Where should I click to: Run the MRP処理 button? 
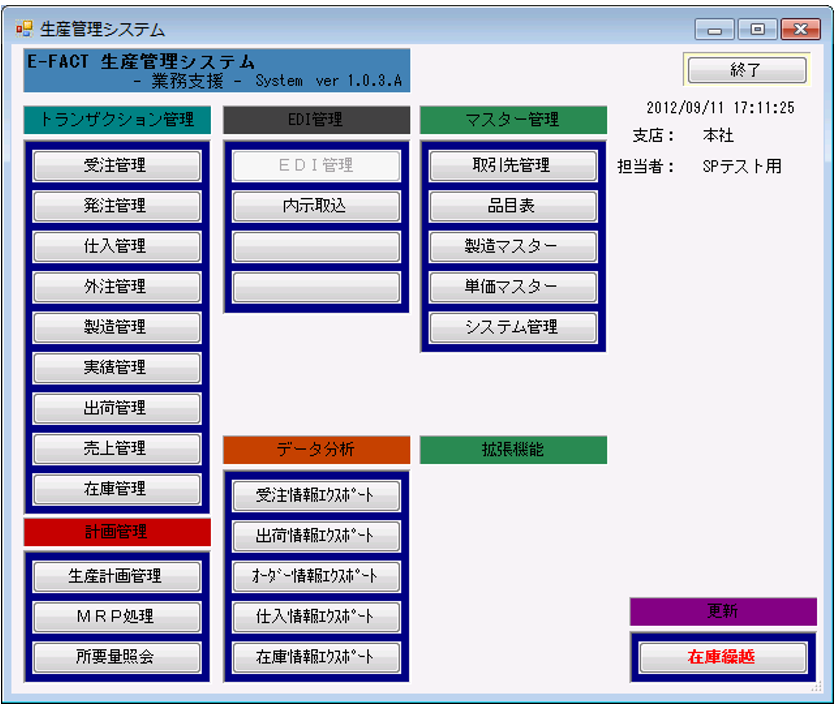pyautogui.click(x=116, y=617)
